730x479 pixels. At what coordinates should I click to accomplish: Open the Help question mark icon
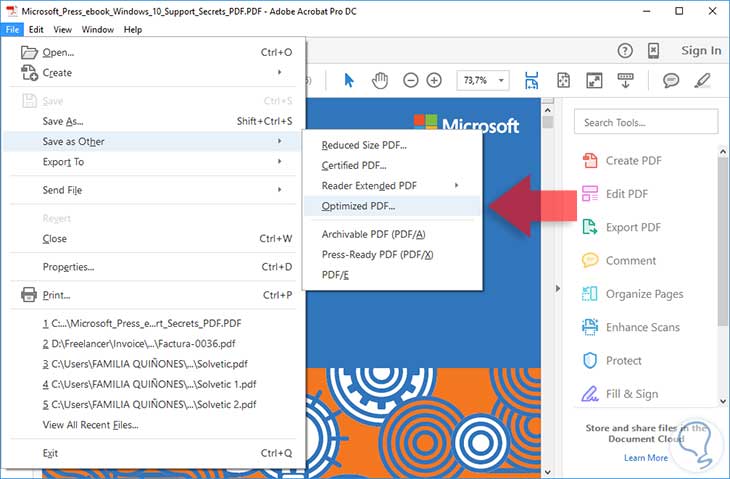(x=625, y=50)
